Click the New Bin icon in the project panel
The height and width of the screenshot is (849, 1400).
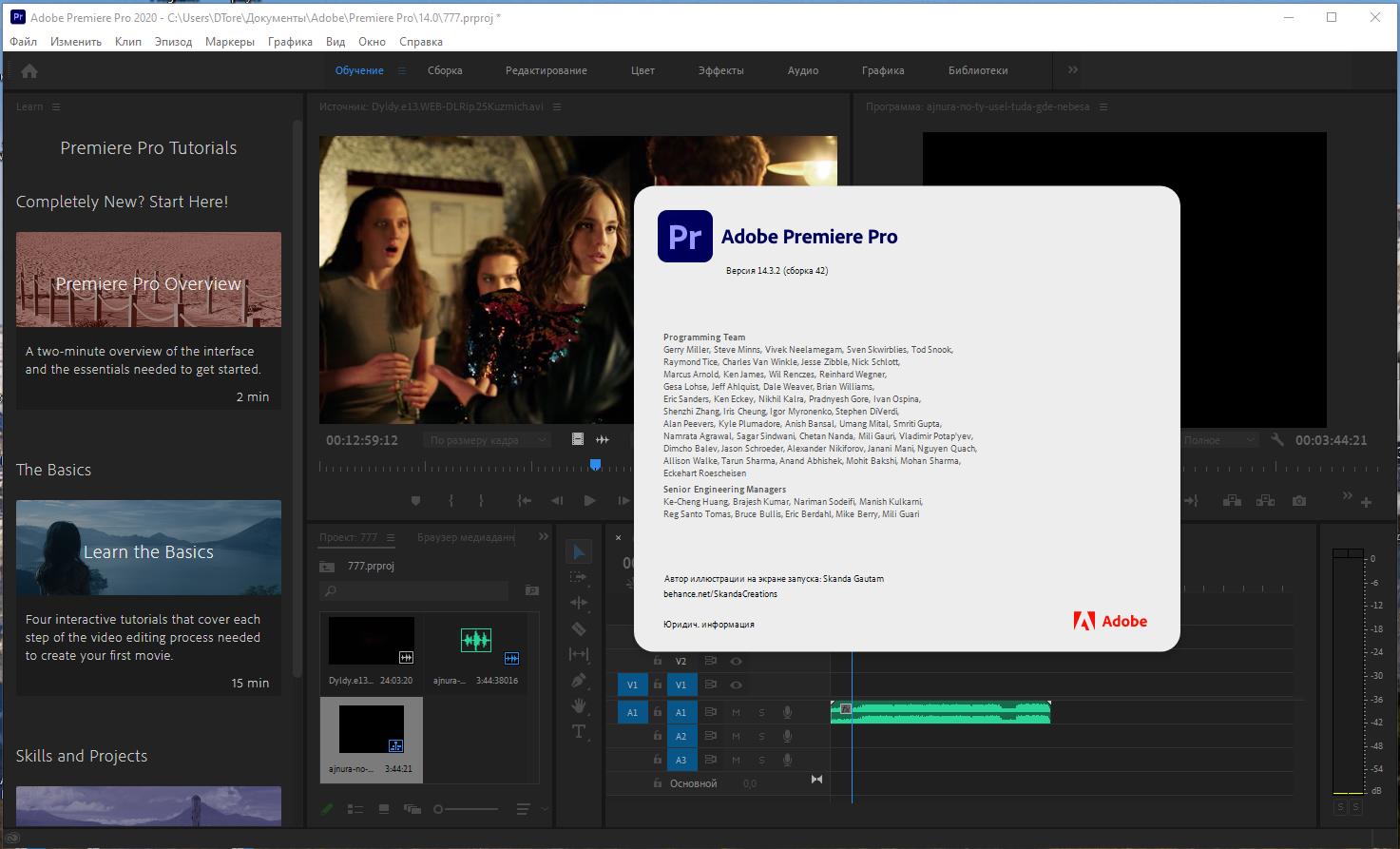click(x=412, y=809)
